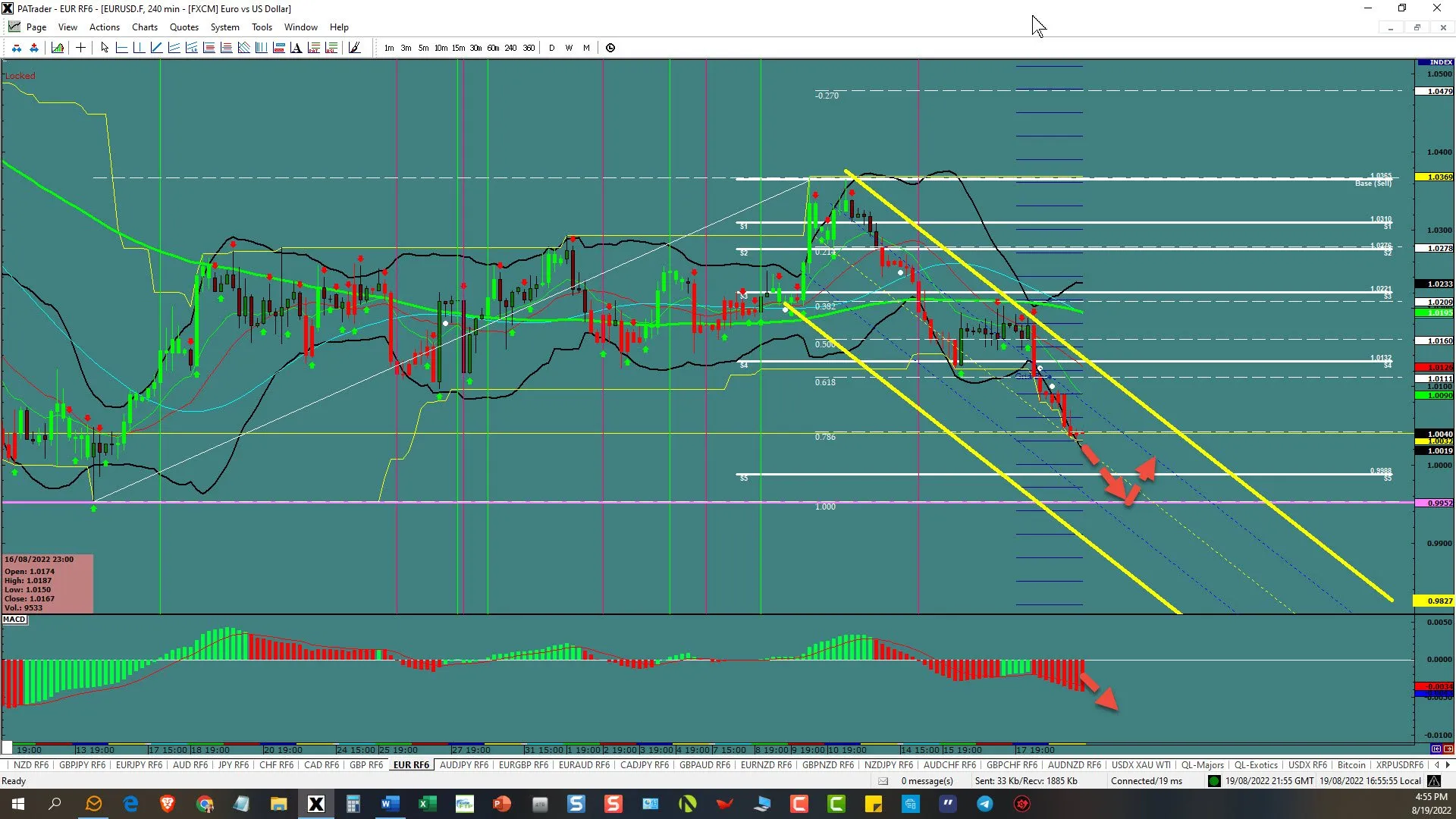This screenshot has height=819, width=1456.
Task: Click the red down-arrows toolbar icon
Action: pyautogui.click(x=16, y=48)
